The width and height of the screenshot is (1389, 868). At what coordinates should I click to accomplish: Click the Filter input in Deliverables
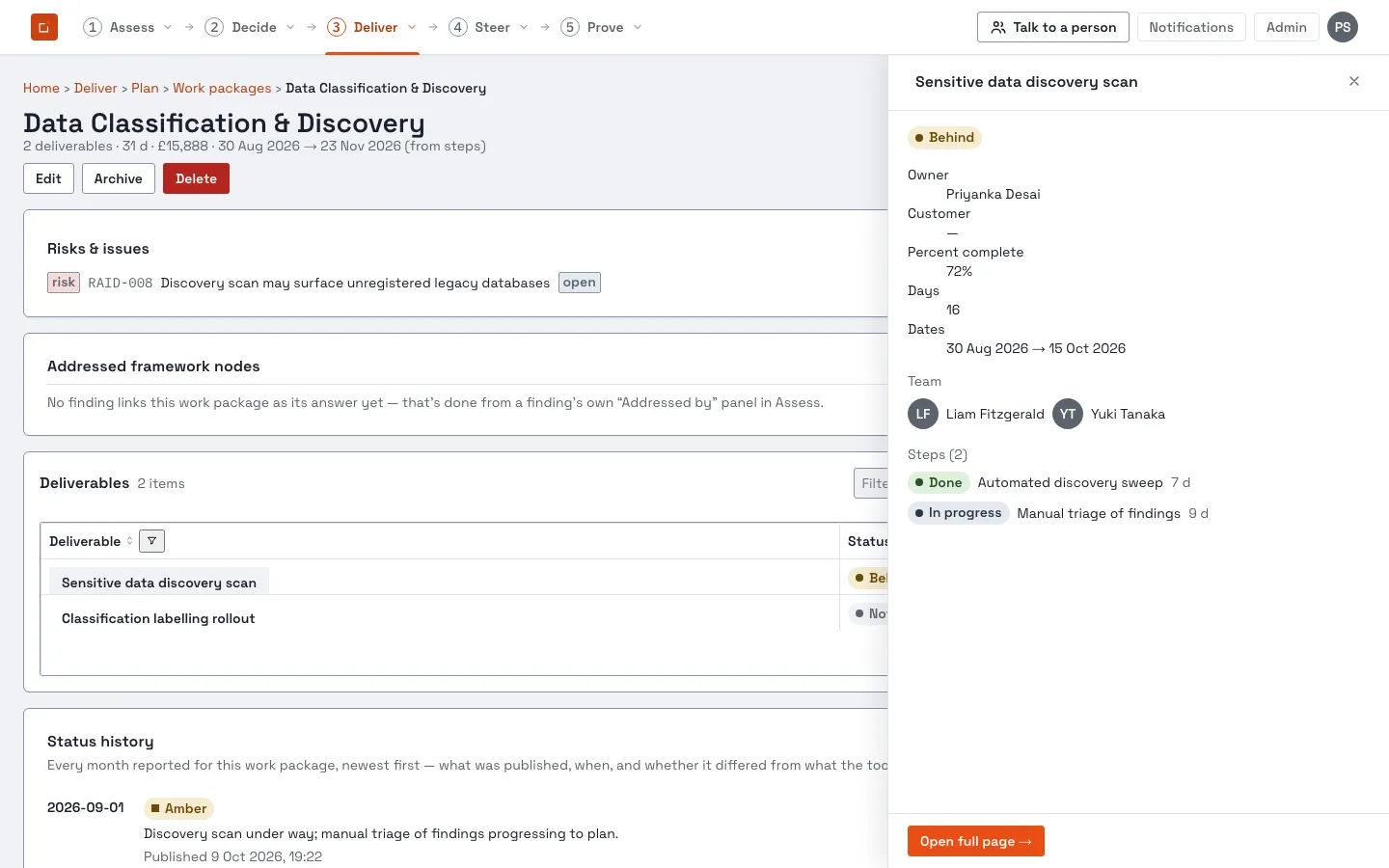[871, 483]
